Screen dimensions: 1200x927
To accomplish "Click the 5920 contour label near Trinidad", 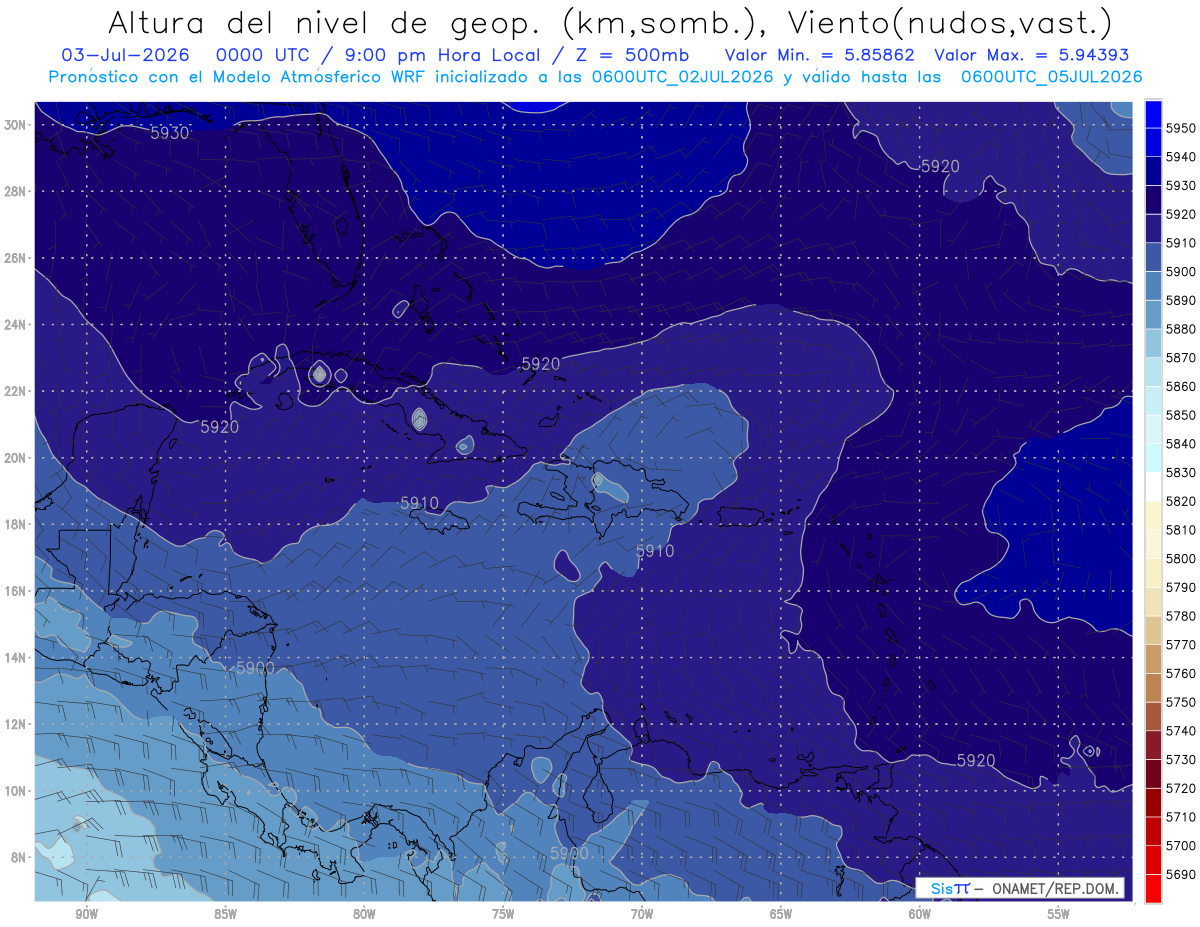I will (x=976, y=760).
